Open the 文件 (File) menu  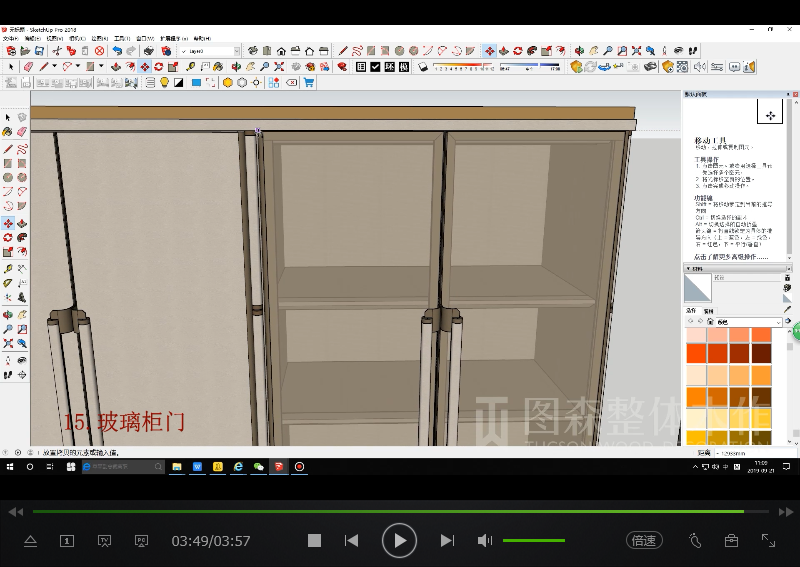11,39
